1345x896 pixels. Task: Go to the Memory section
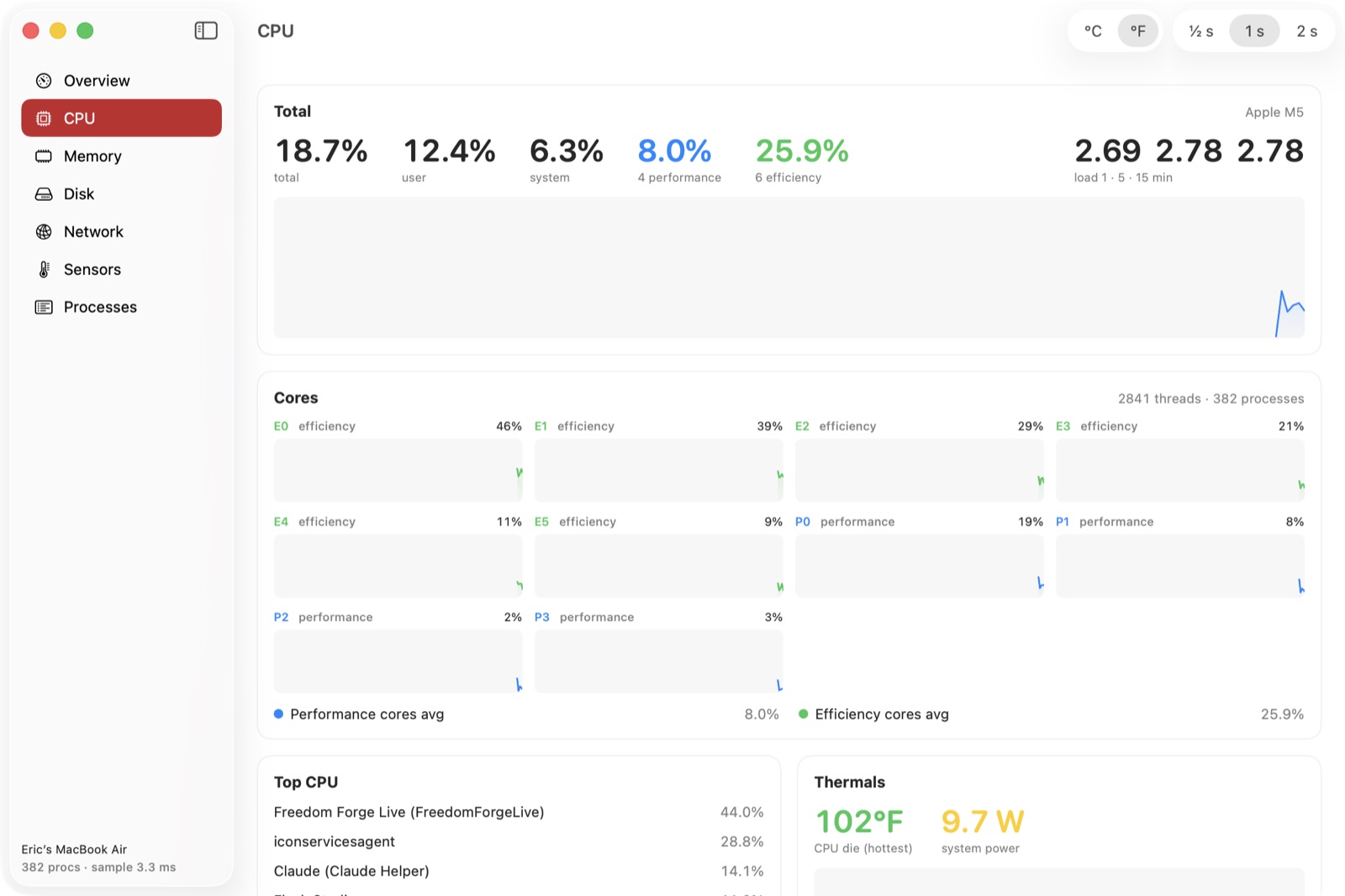[121, 156]
